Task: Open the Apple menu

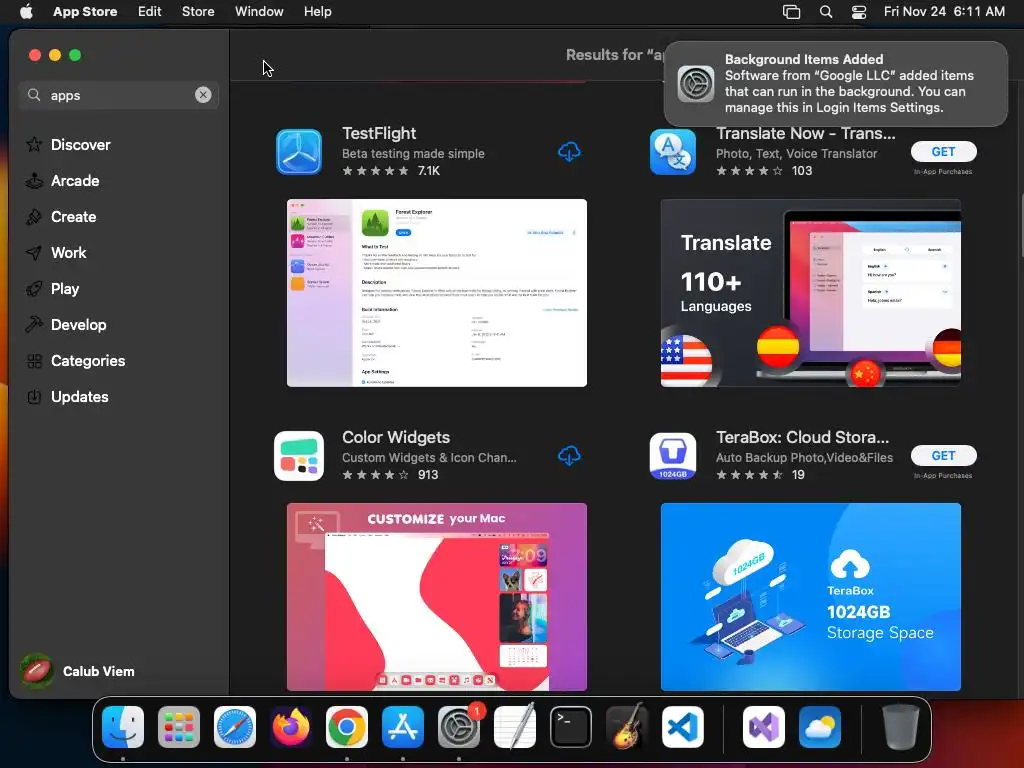Action: (x=26, y=11)
